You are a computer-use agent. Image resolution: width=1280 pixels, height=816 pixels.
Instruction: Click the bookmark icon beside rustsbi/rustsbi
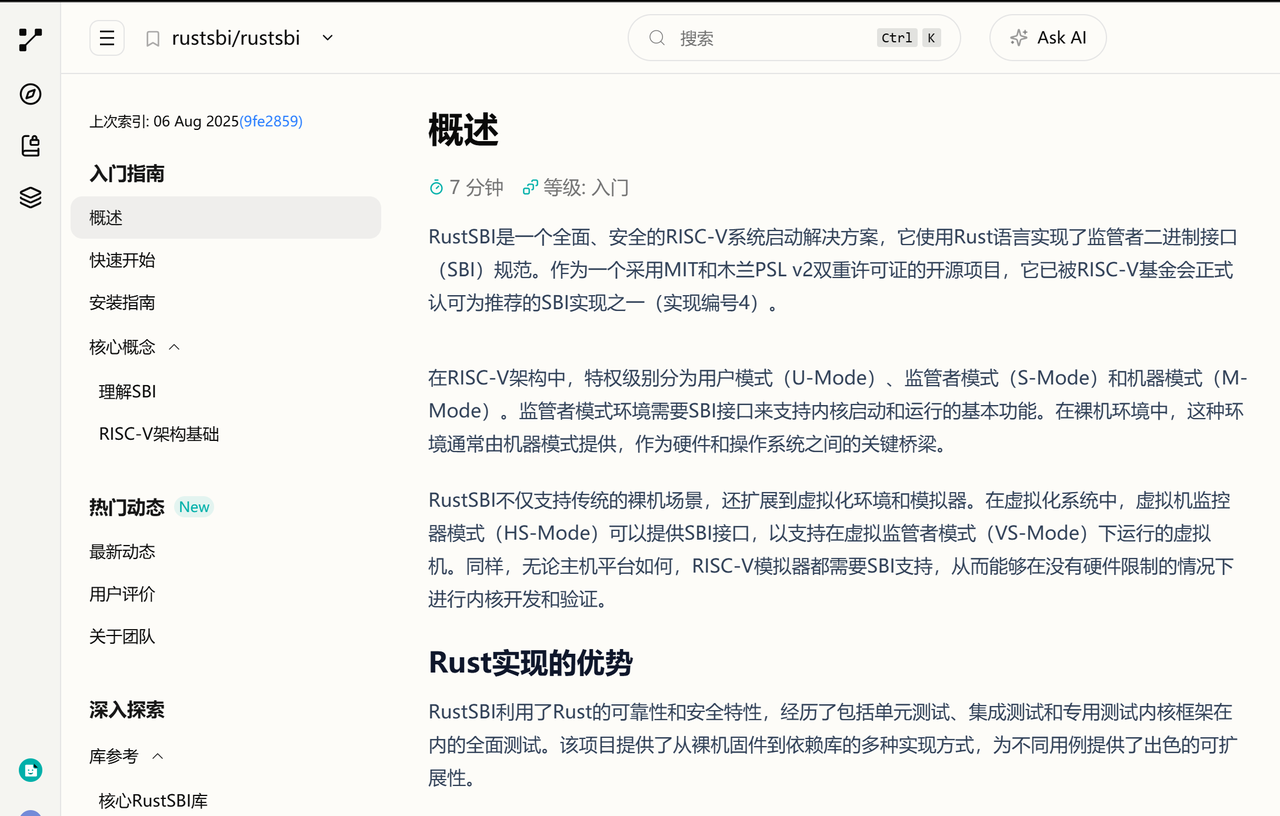coord(153,39)
